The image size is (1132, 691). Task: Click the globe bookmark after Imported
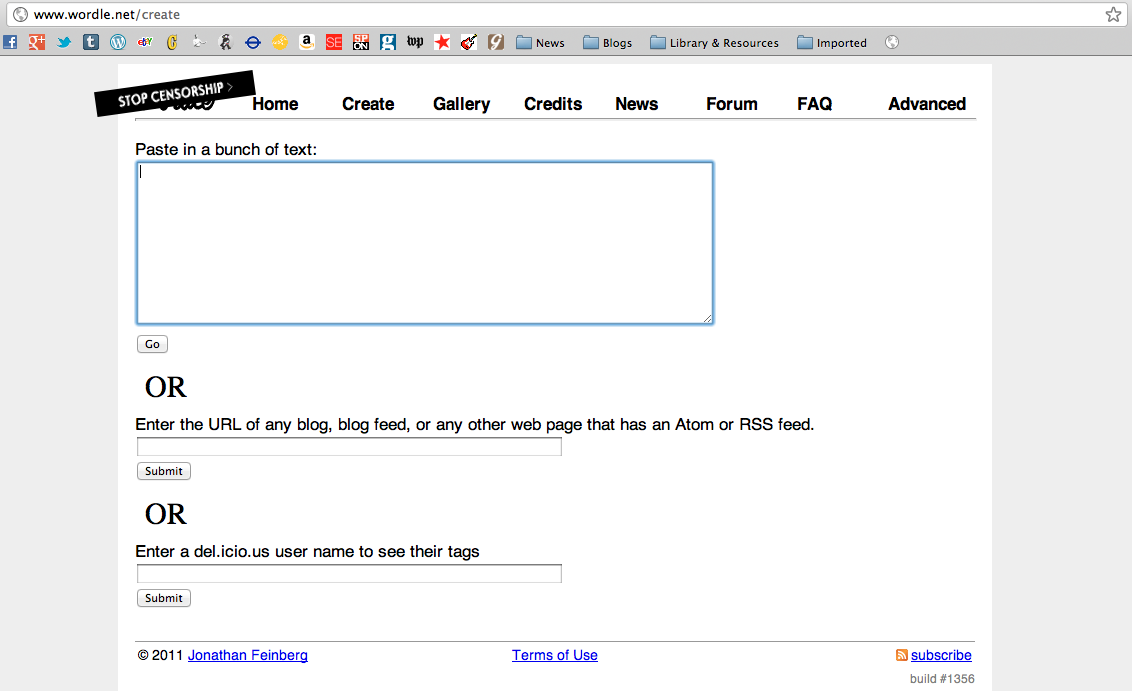(x=892, y=43)
